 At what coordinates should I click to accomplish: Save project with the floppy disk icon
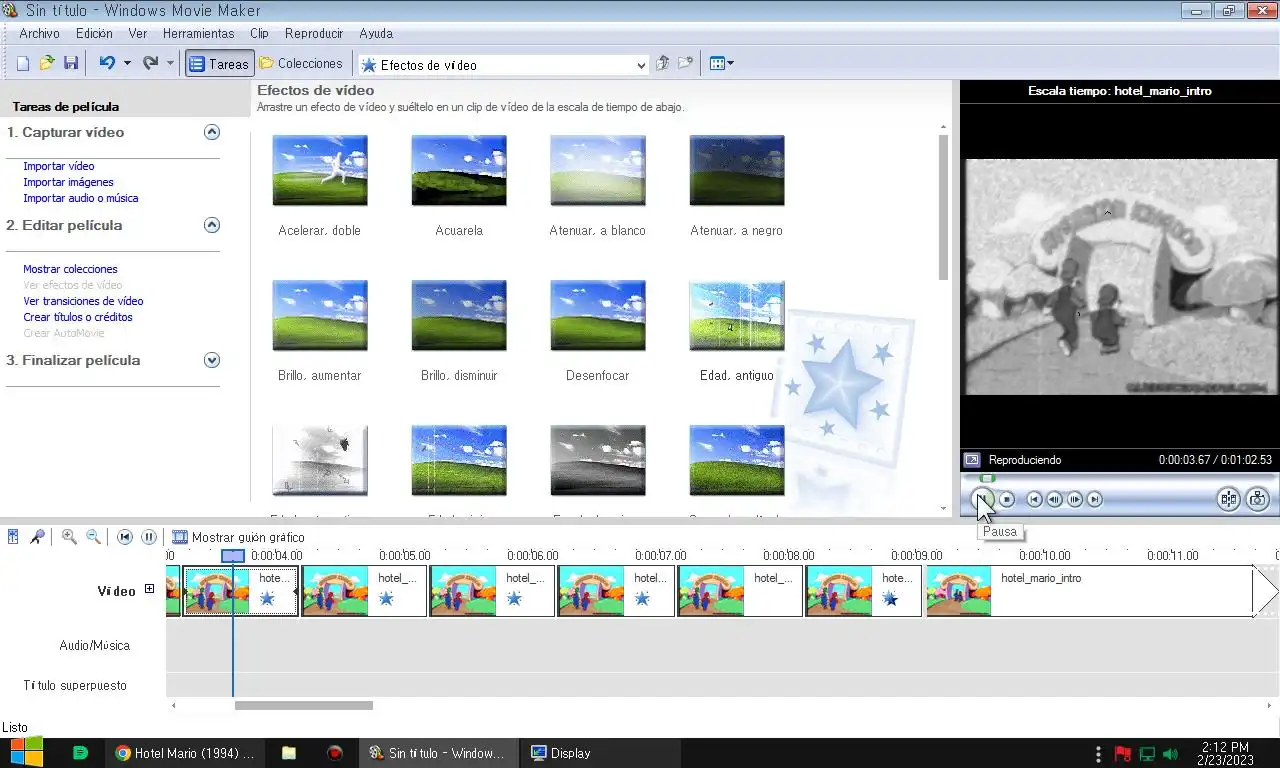[70, 63]
